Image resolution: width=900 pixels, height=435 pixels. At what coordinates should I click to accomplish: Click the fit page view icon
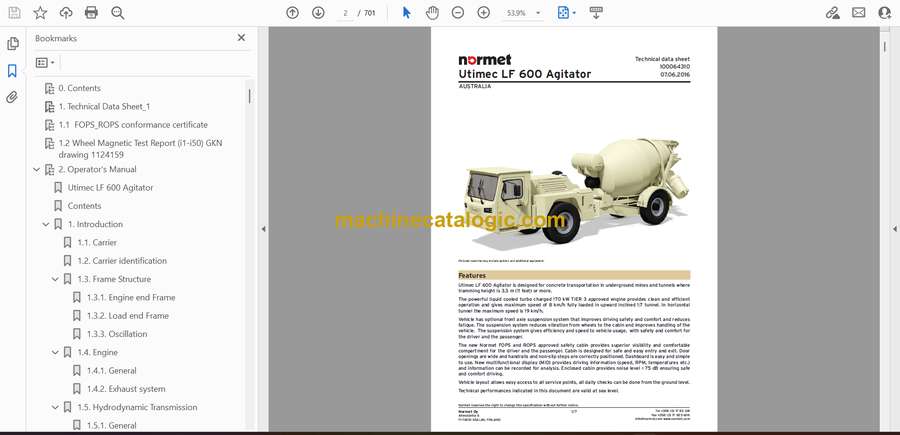[563, 13]
